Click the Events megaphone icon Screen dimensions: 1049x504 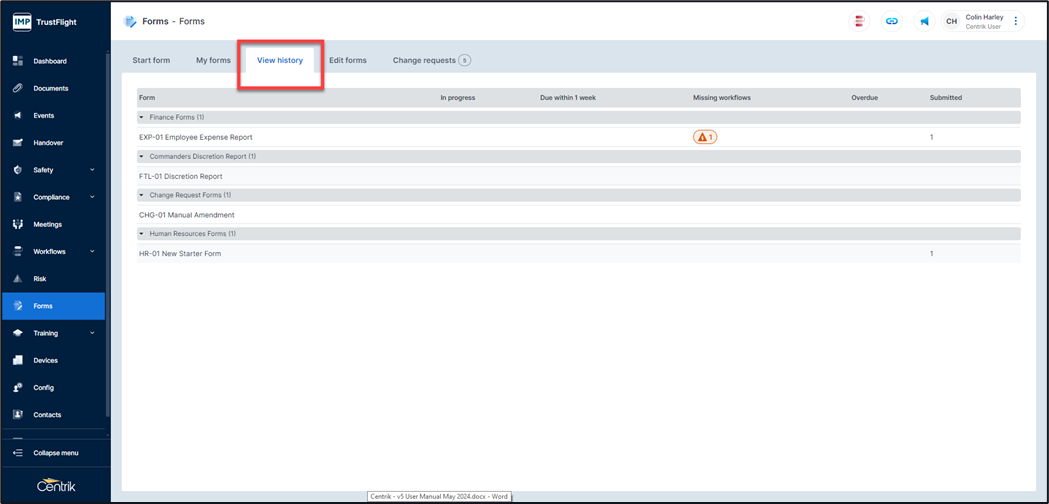point(17,116)
